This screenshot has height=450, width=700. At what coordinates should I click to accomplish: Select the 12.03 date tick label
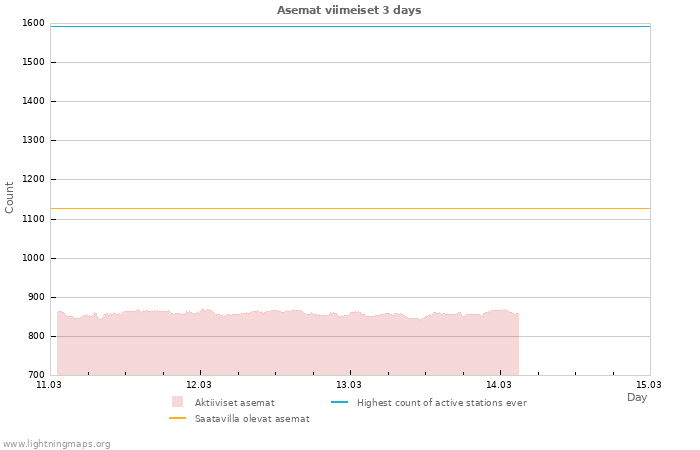[x=199, y=384]
